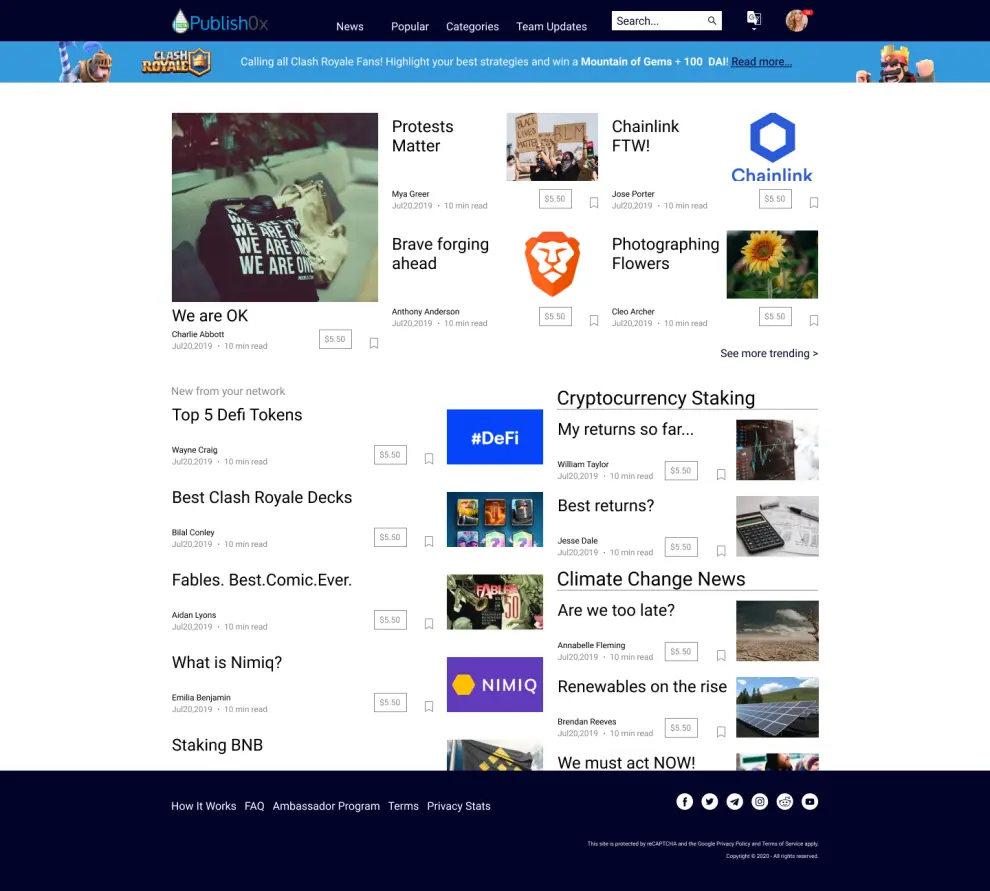Open author 'Charlie Abbott' profile

[198, 334]
